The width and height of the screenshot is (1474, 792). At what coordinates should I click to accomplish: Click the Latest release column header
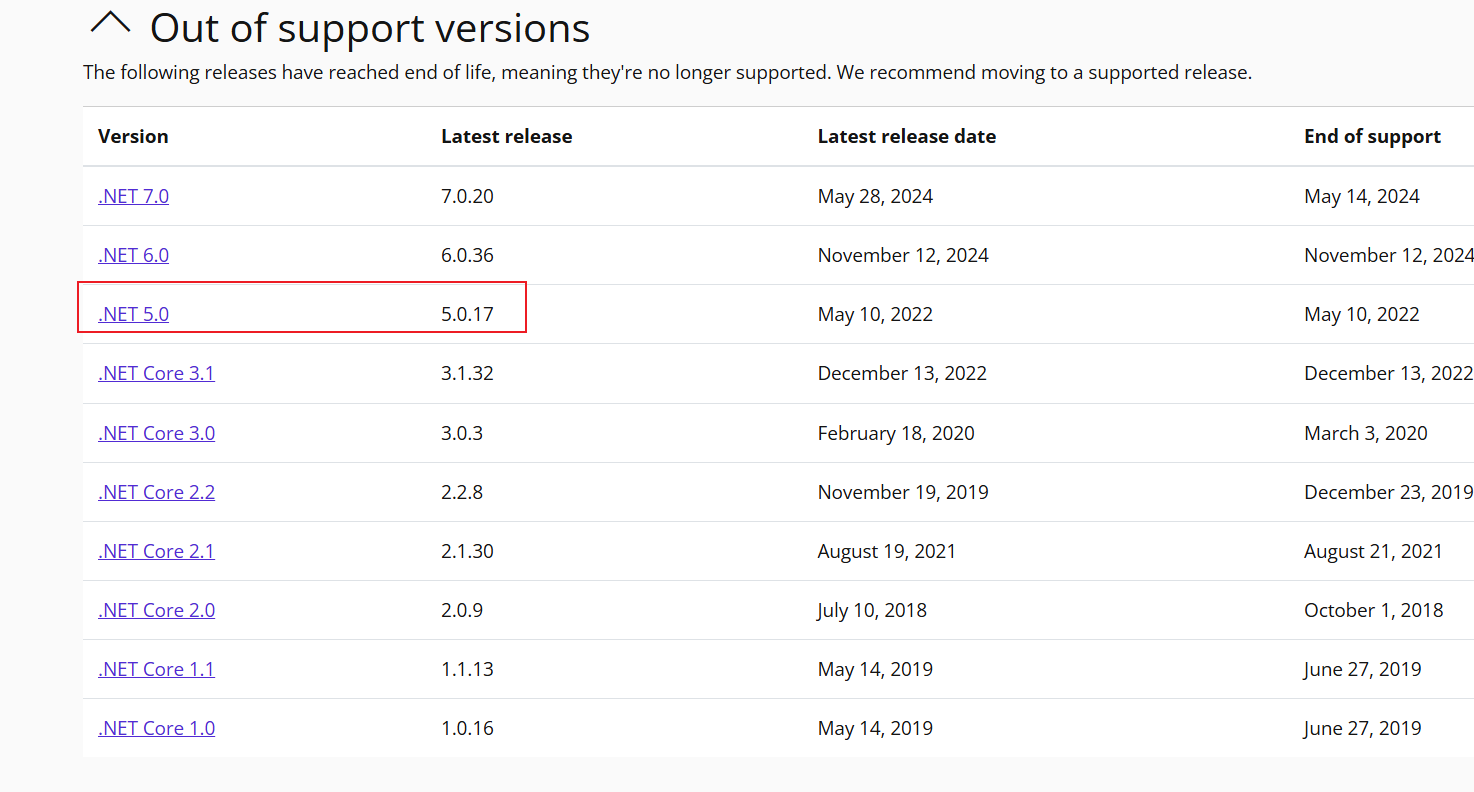pyautogui.click(x=506, y=136)
